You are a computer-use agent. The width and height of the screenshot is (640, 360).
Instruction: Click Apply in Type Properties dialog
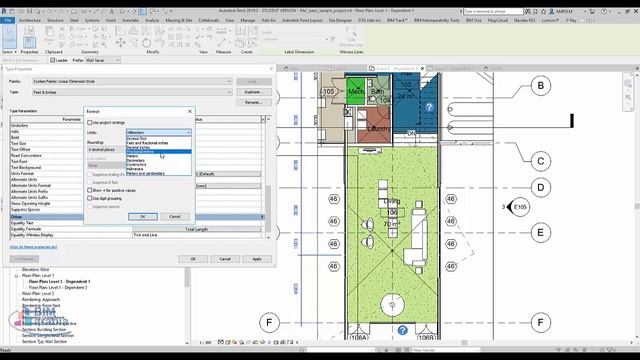pyautogui.click(x=257, y=259)
